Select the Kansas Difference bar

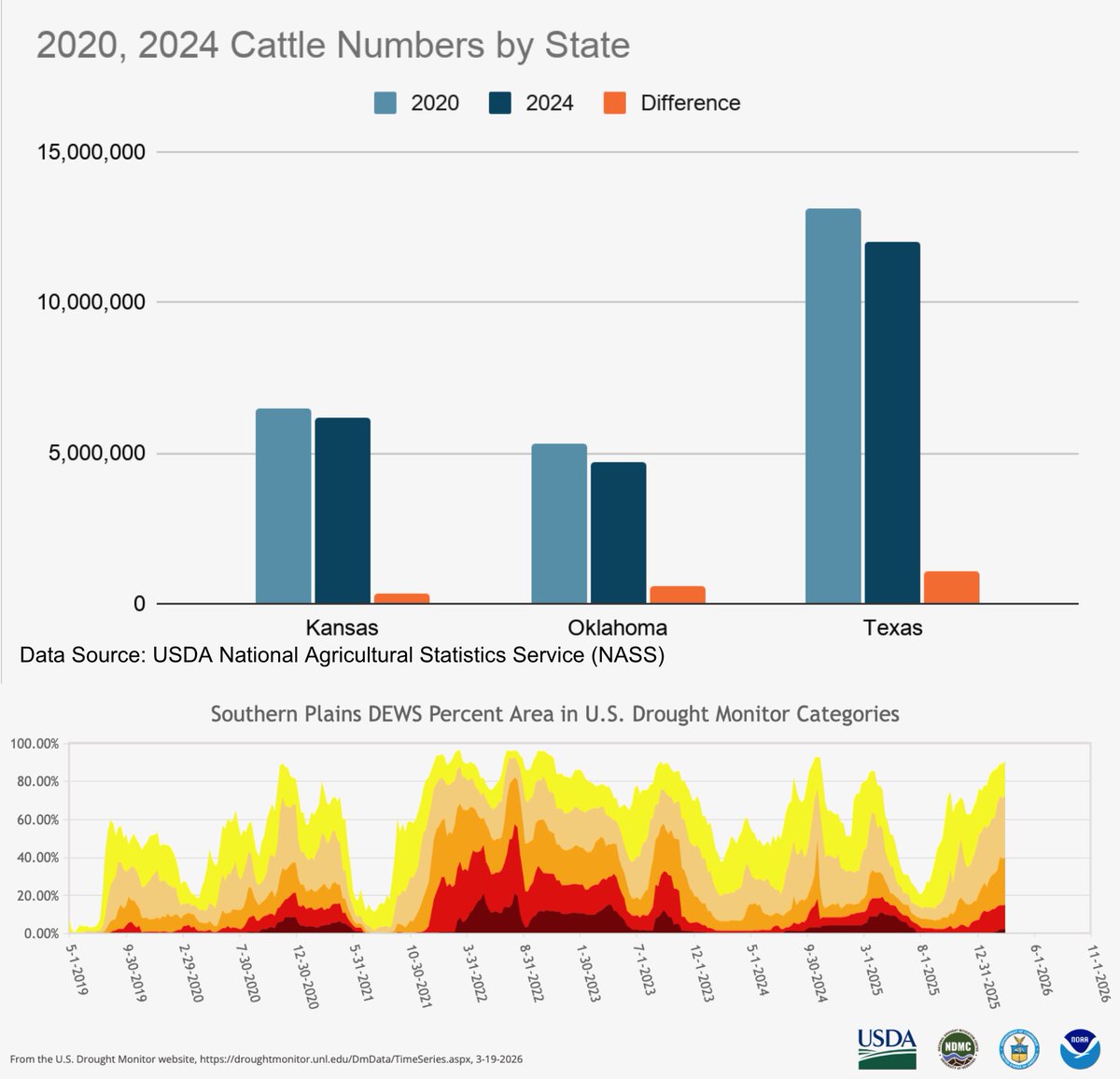coord(402,597)
